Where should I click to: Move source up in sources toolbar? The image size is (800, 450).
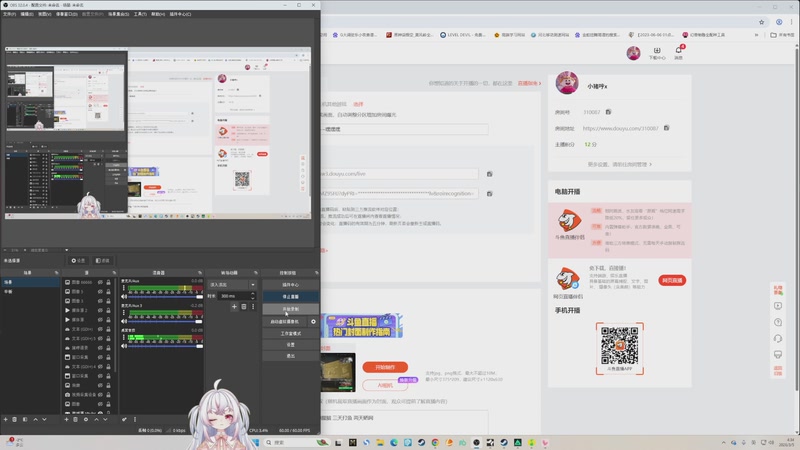pos(96,419)
